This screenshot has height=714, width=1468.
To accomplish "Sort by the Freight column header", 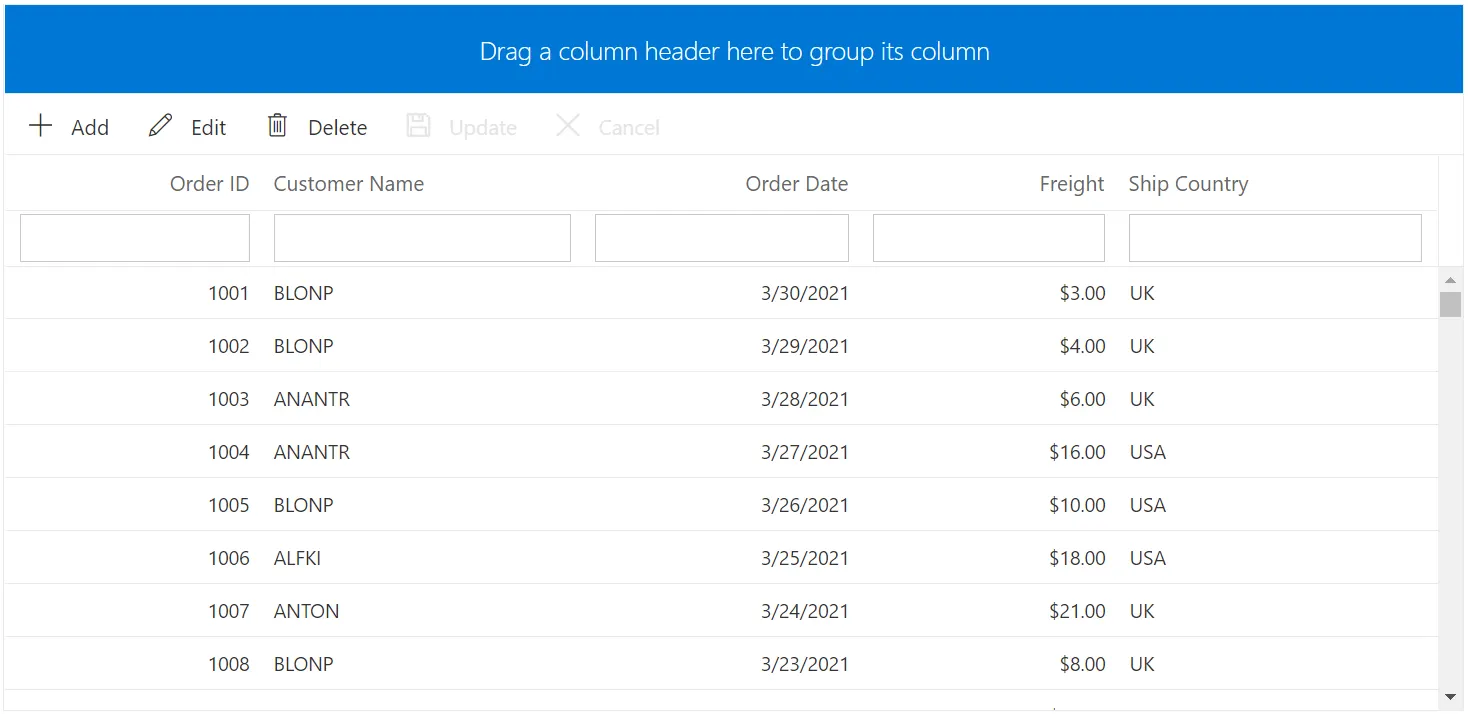I will pos(1071,183).
